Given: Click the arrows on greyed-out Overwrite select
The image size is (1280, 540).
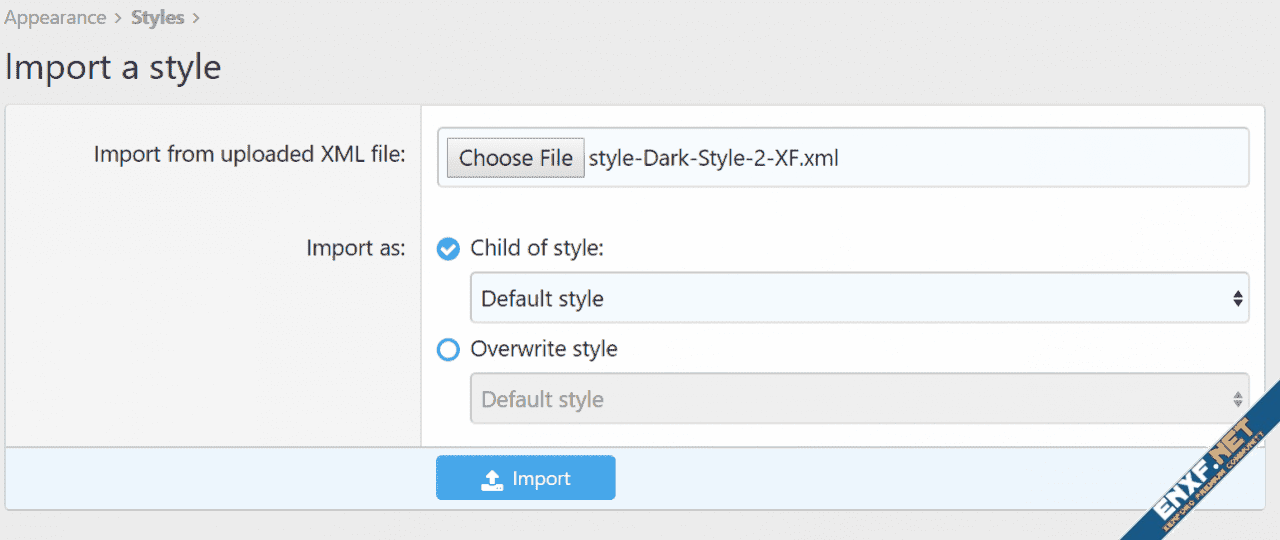Looking at the screenshot, I should point(1238,399).
